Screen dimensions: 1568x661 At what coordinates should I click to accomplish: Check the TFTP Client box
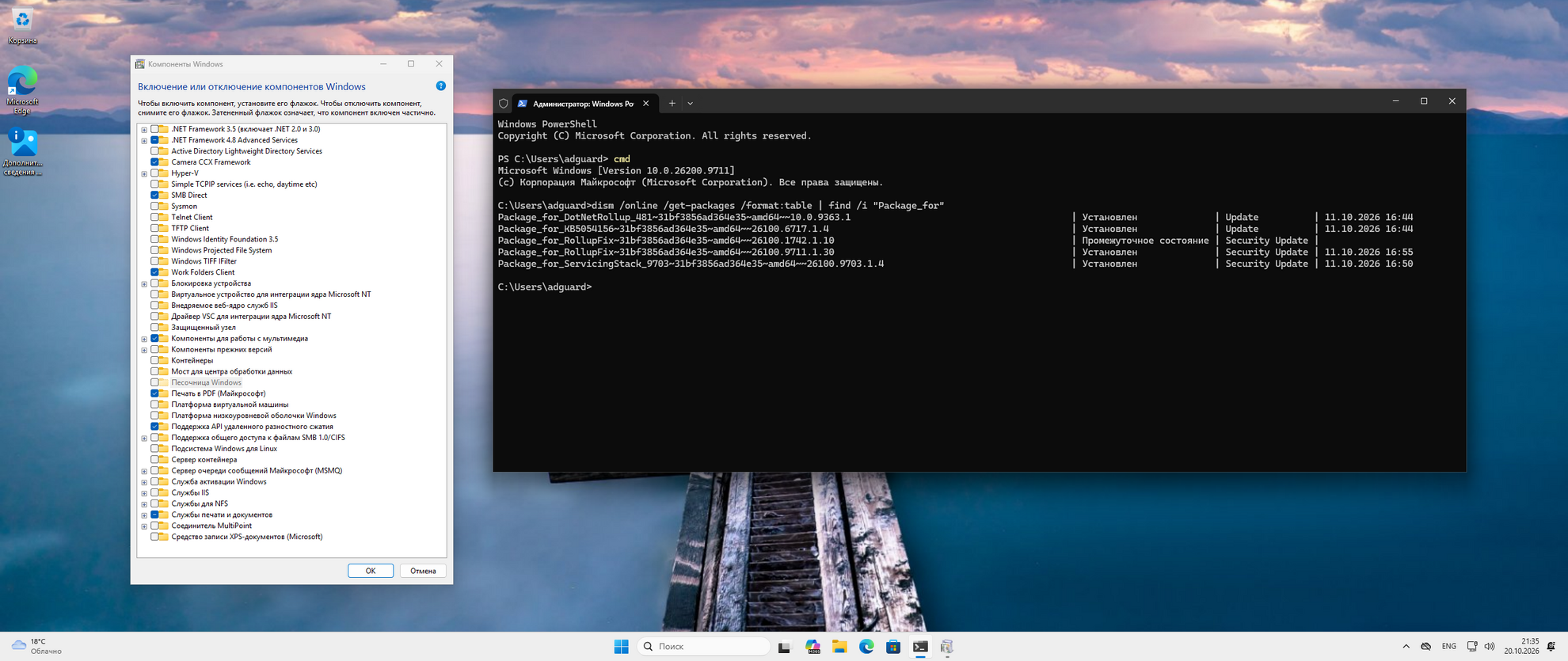pyautogui.click(x=154, y=228)
